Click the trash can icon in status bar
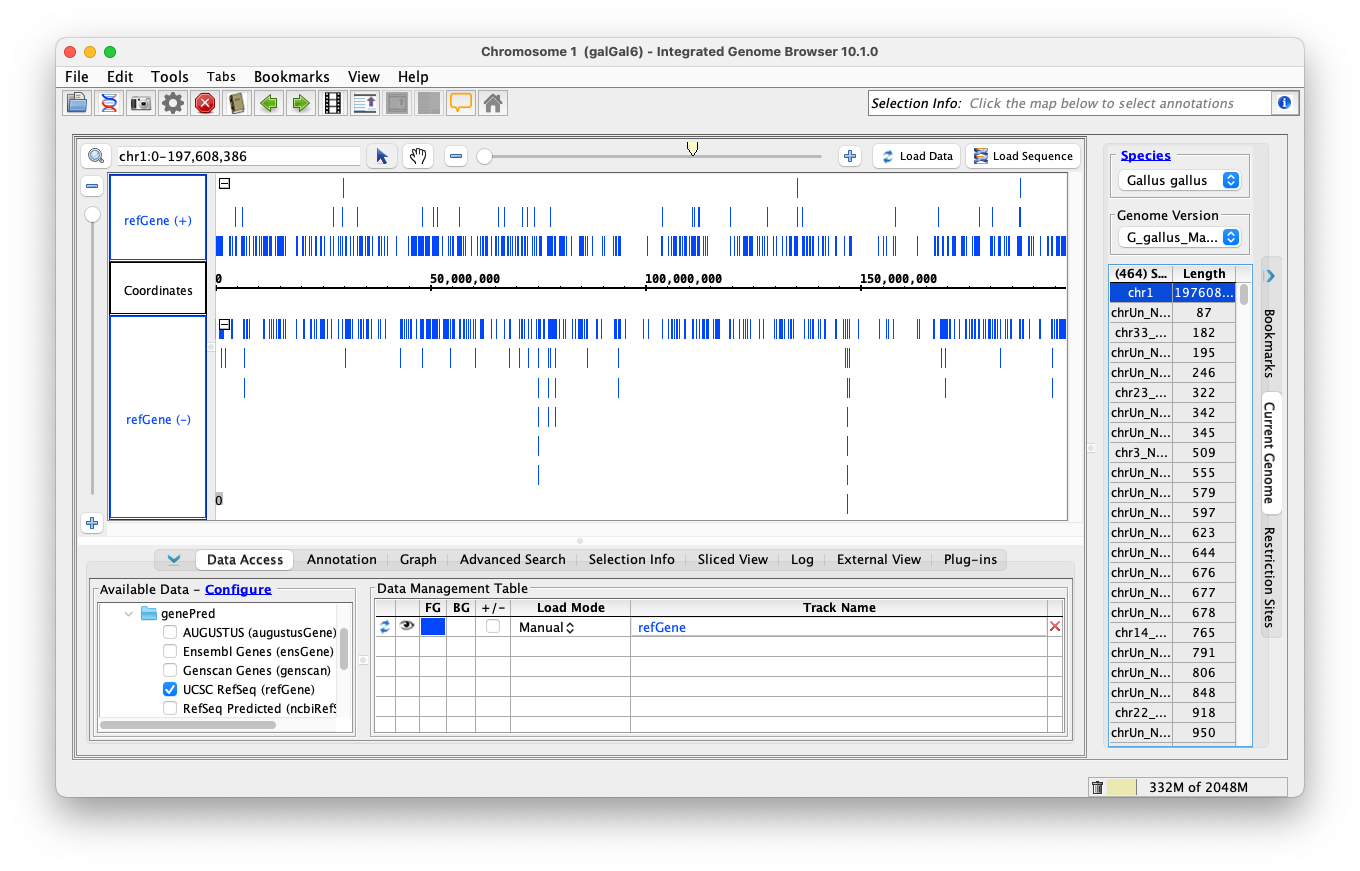This screenshot has width=1360, height=871. click(1097, 787)
